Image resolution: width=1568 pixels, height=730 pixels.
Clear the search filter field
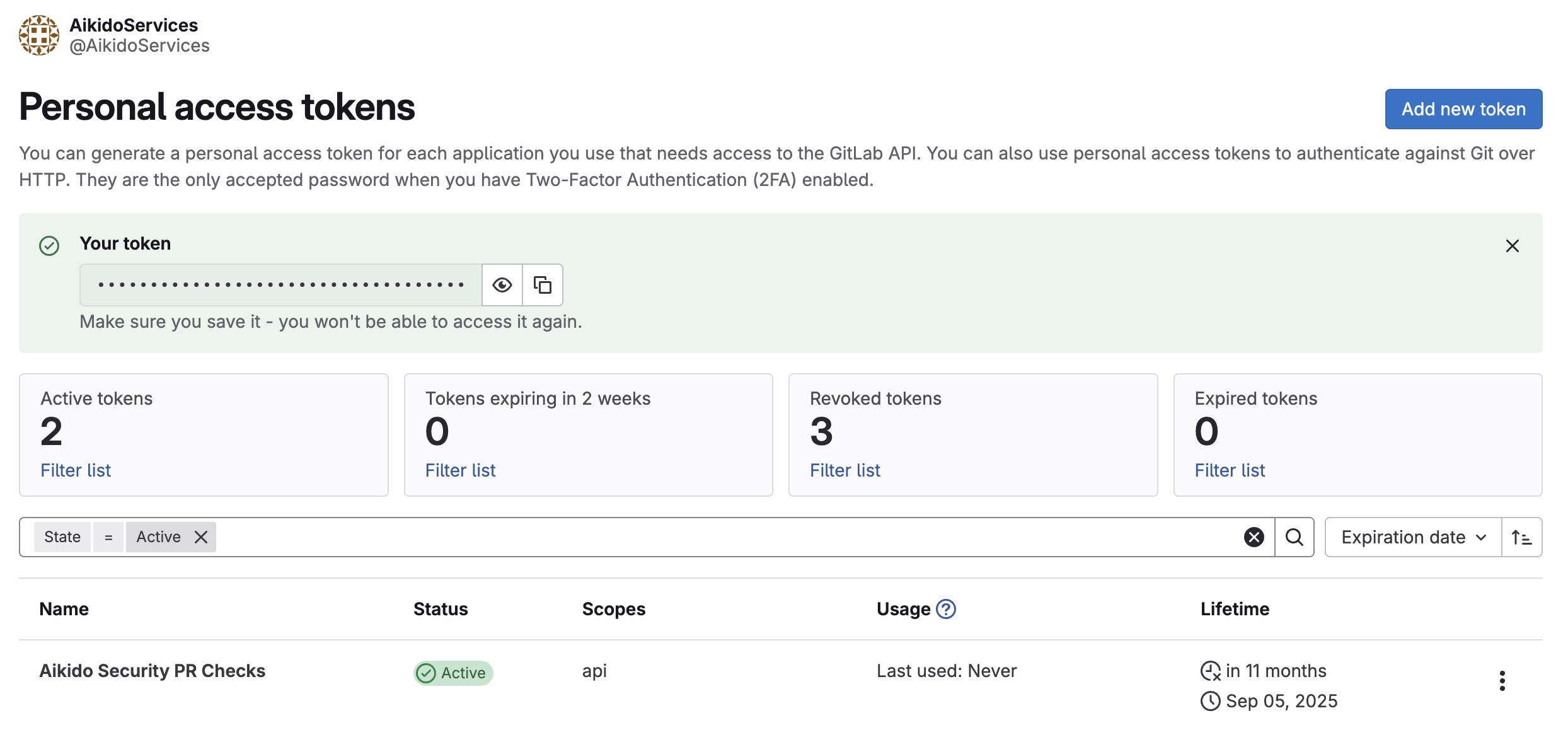click(1254, 536)
